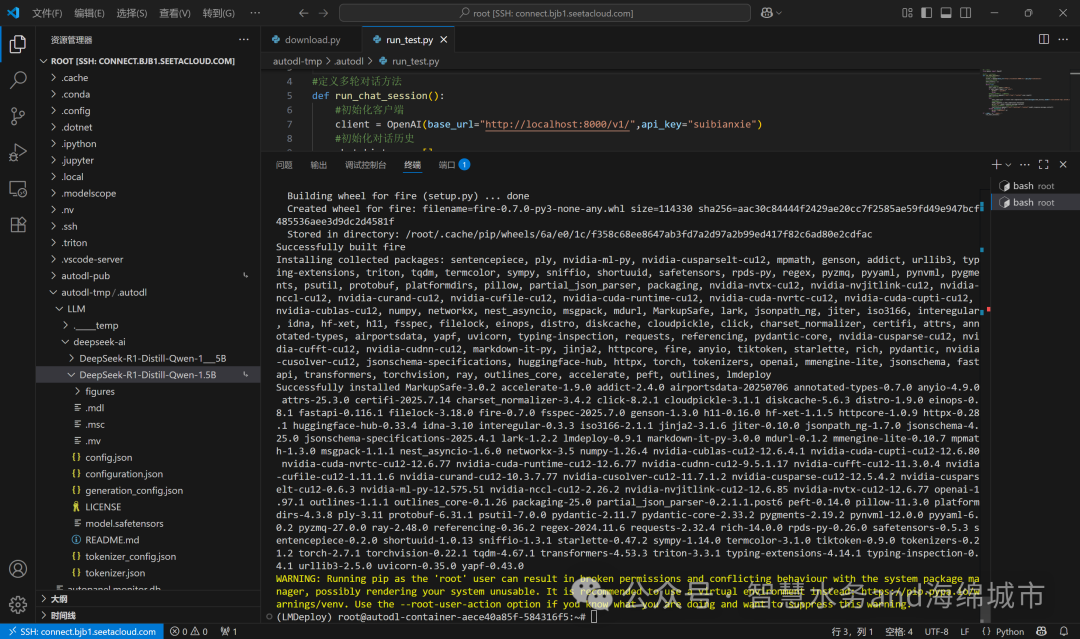Image resolution: width=1080 pixels, height=639 pixels.
Task: Open the 查看(V) menu
Action: click(174, 13)
